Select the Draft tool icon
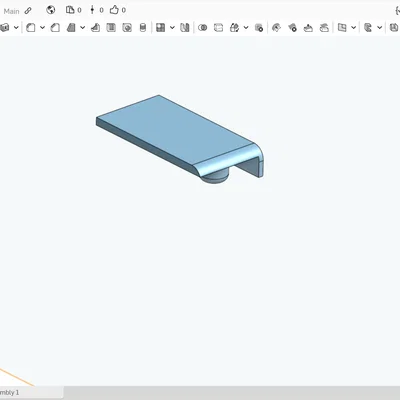 tap(71, 28)
